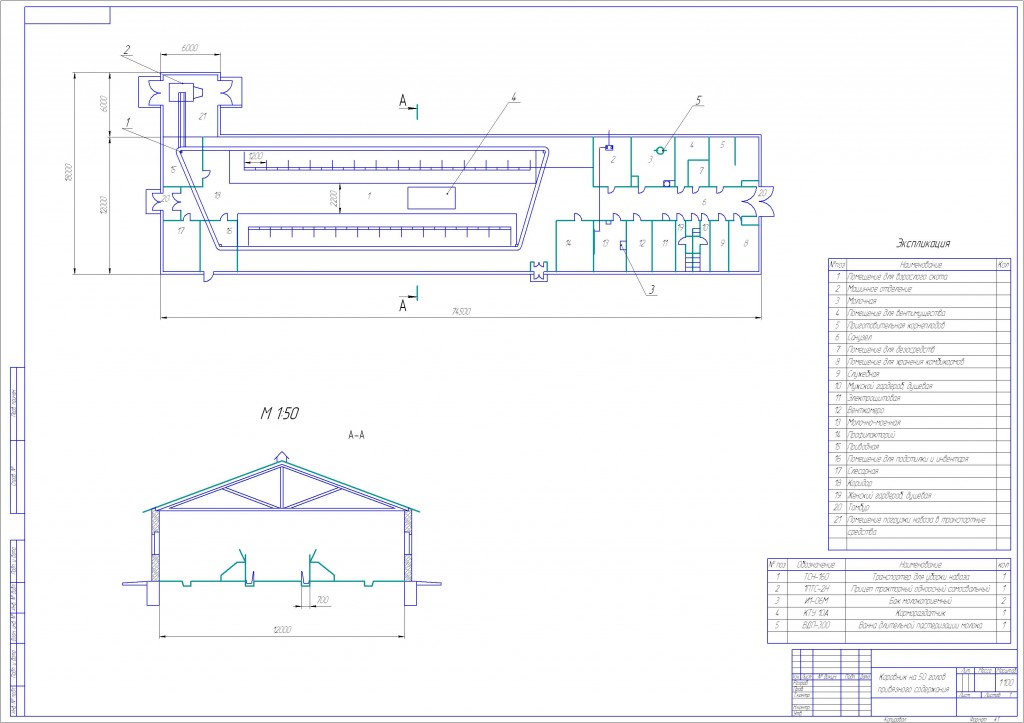Click the "Машинное отделение" row
This screenshot has width=1024, height=723.
[879, 289]
